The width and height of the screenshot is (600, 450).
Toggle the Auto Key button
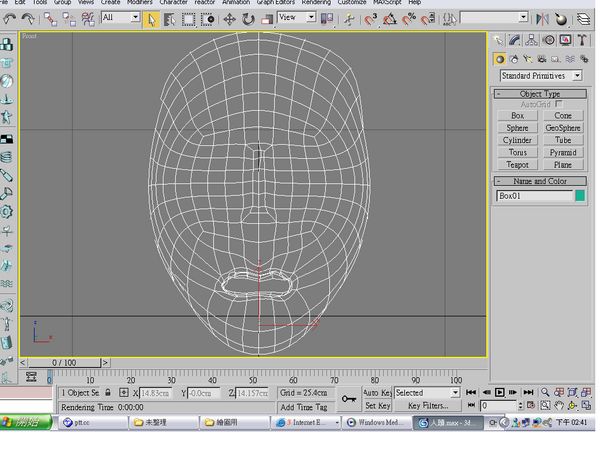377,393
